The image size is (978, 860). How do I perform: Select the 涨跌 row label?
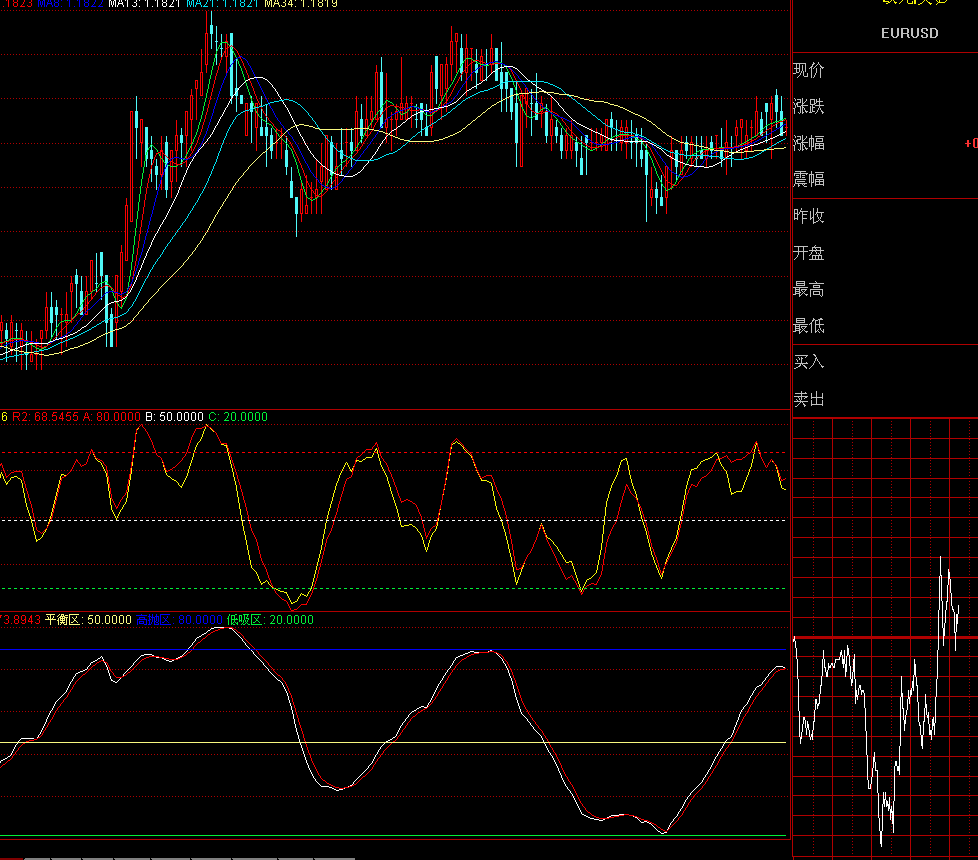pos(809,107)
